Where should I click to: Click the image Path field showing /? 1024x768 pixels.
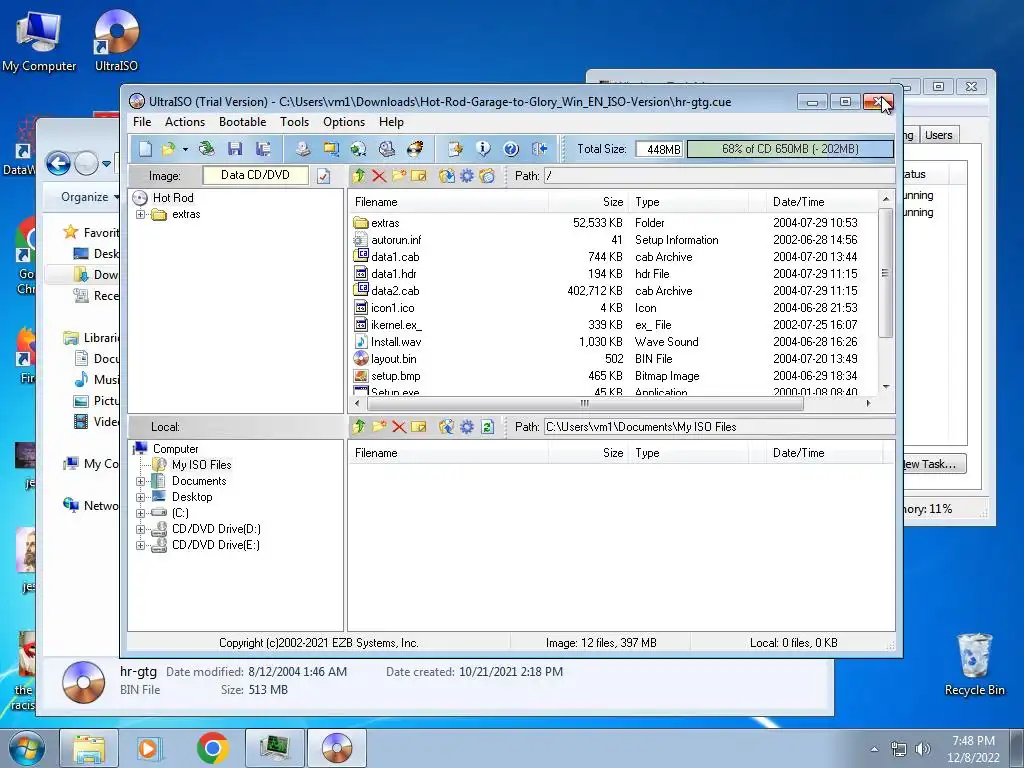720,176
